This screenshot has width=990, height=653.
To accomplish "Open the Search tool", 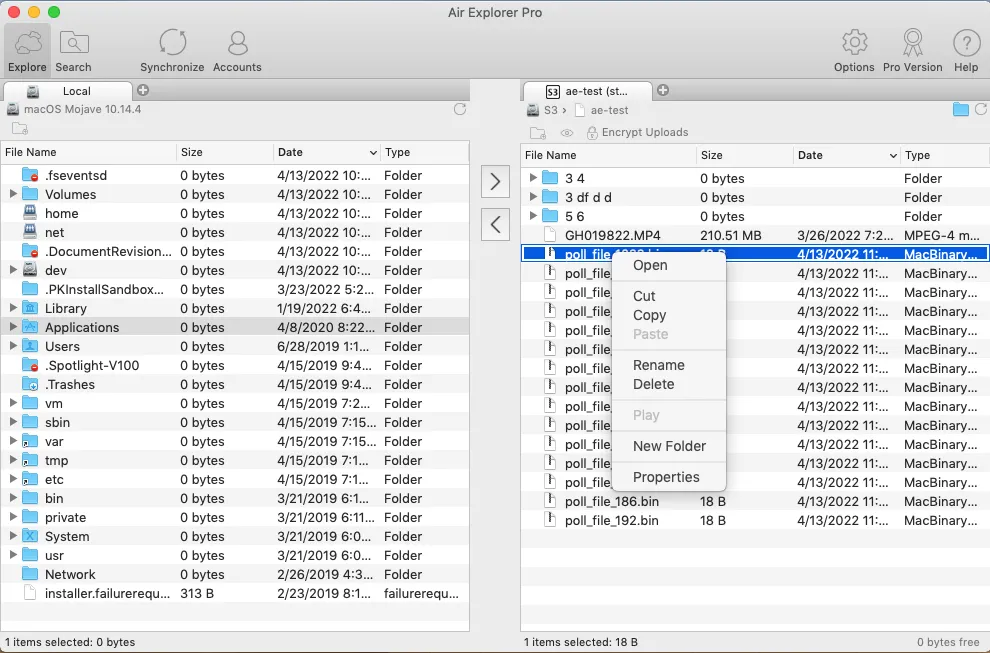I will pyautogui.click(x=73, y=51).
